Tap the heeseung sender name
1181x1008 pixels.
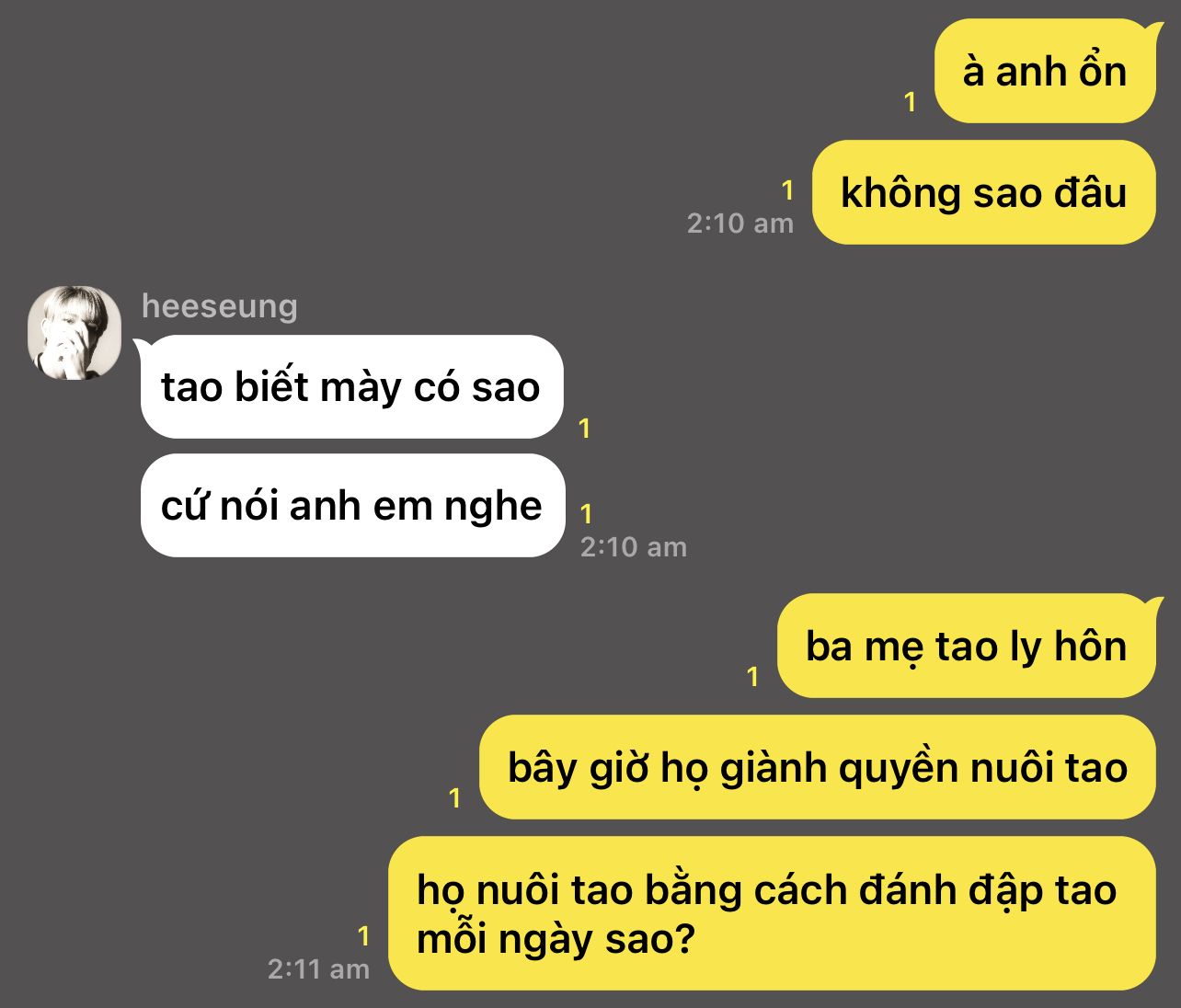(x=220, y=305)
